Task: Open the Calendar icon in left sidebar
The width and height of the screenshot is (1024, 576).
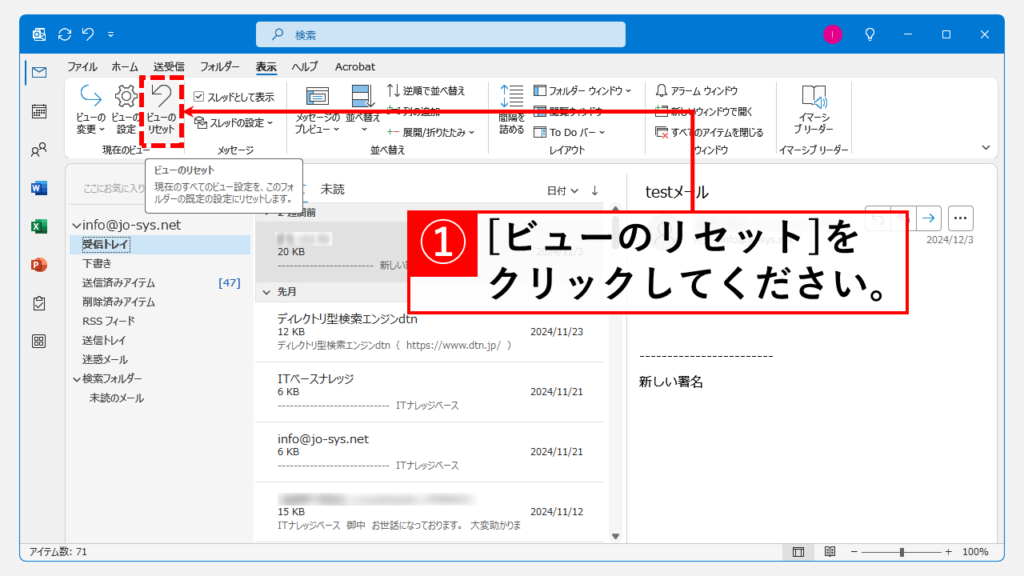Action: point(39,111)
